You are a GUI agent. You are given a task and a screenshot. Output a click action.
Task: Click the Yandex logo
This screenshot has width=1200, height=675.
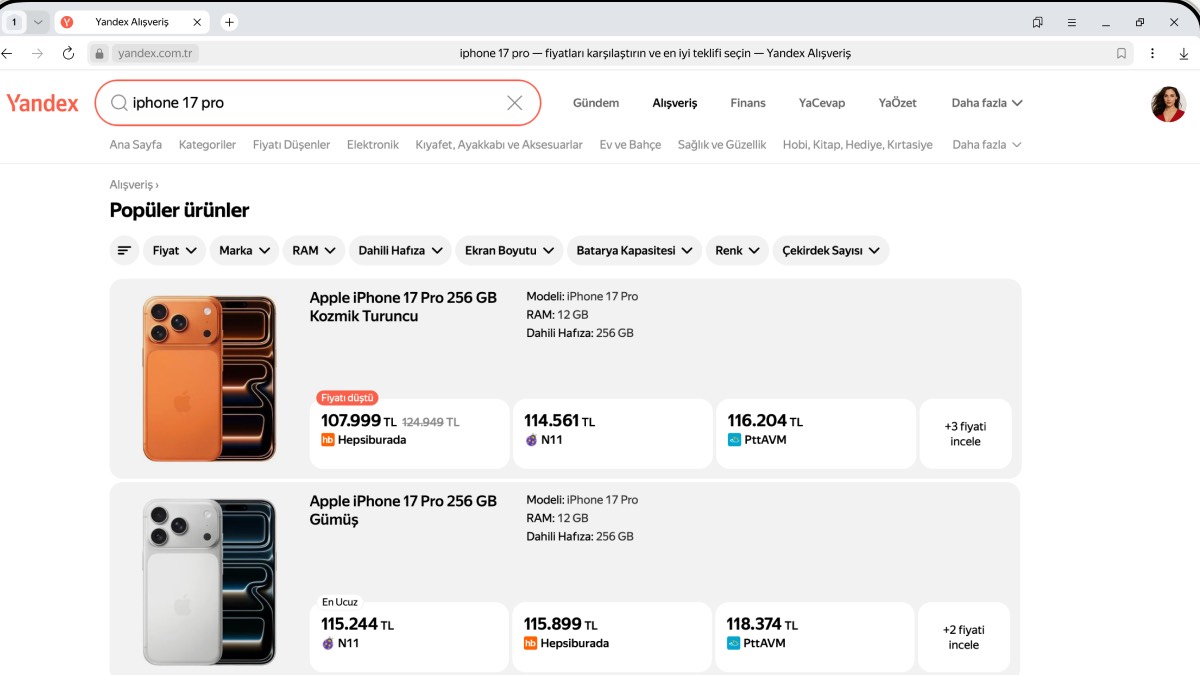click(x=42, y=103)
